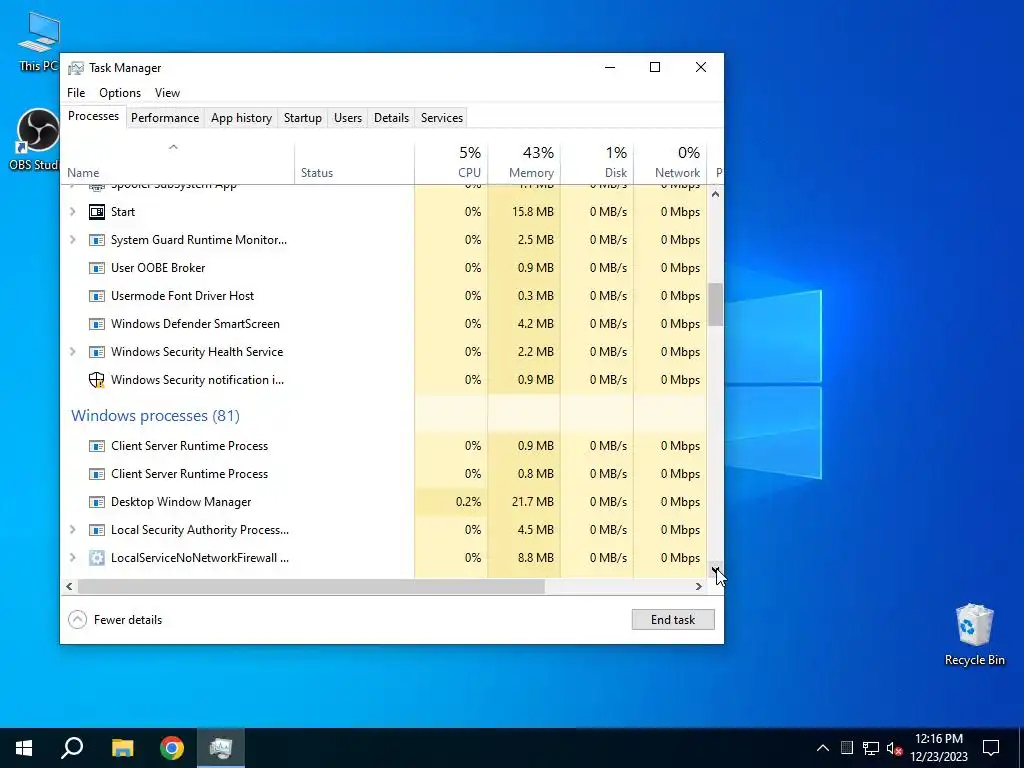Screen dimensions: 1024x768
Task: Open the File menu
Action: pyautogui.click(x=76, y=93)
